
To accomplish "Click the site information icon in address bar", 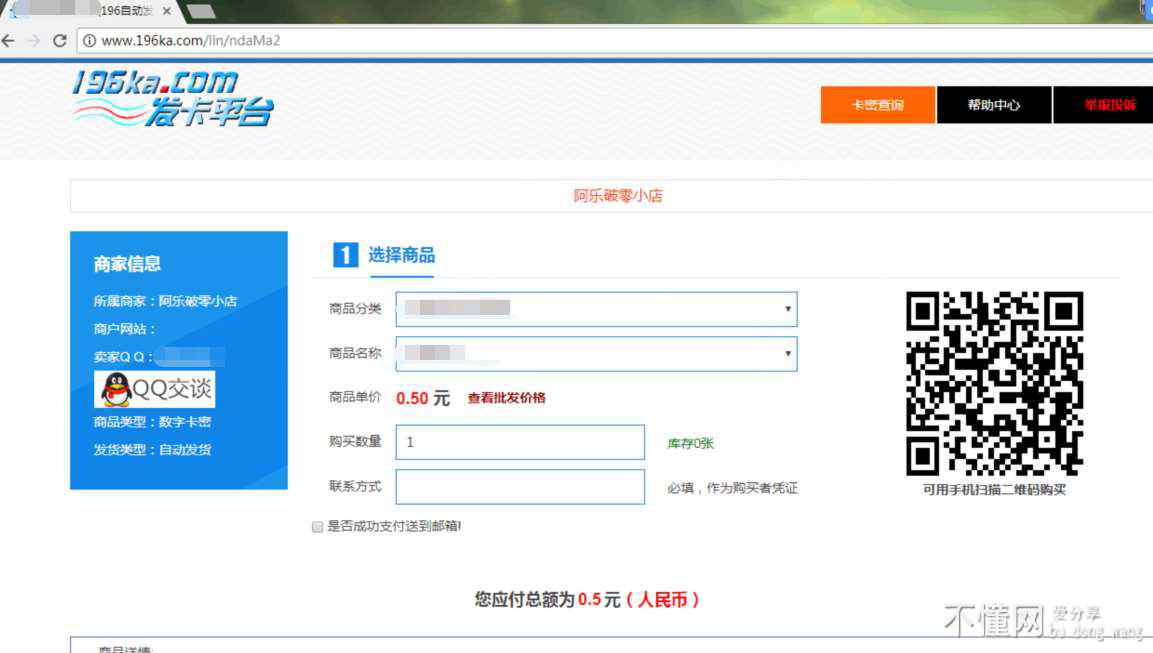I will (x=89, y=41).
